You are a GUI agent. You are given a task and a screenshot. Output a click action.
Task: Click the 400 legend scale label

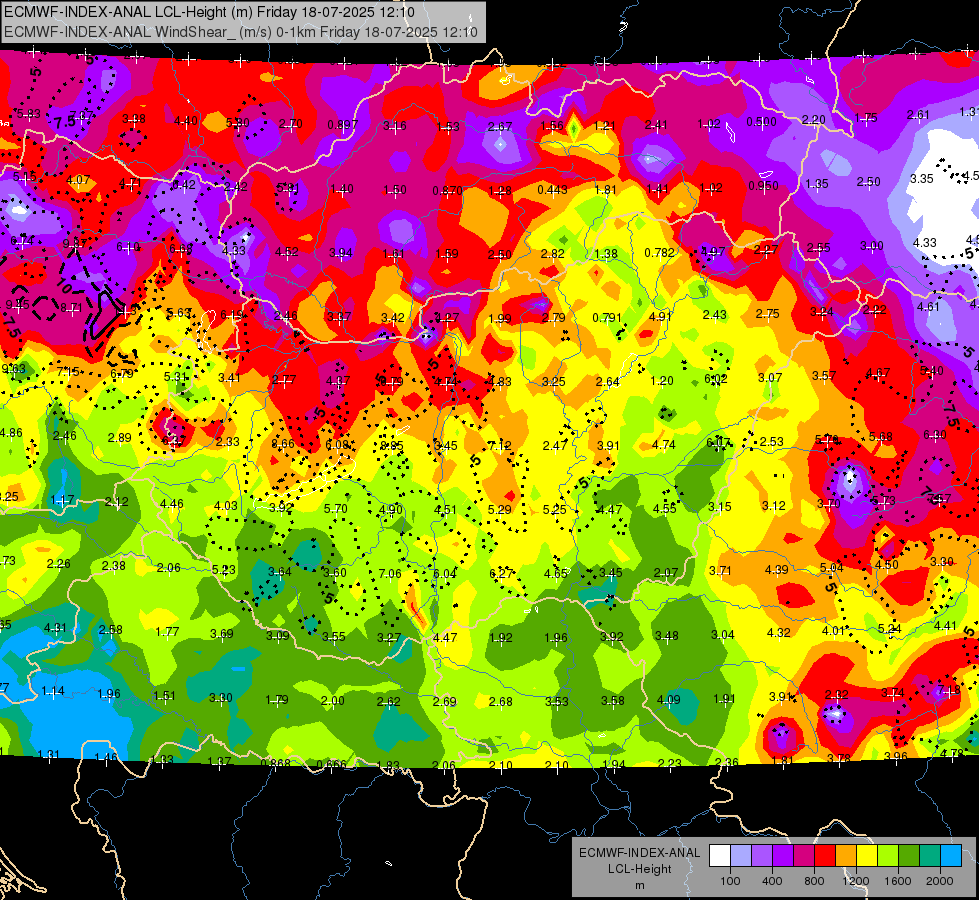click(772, 881)
